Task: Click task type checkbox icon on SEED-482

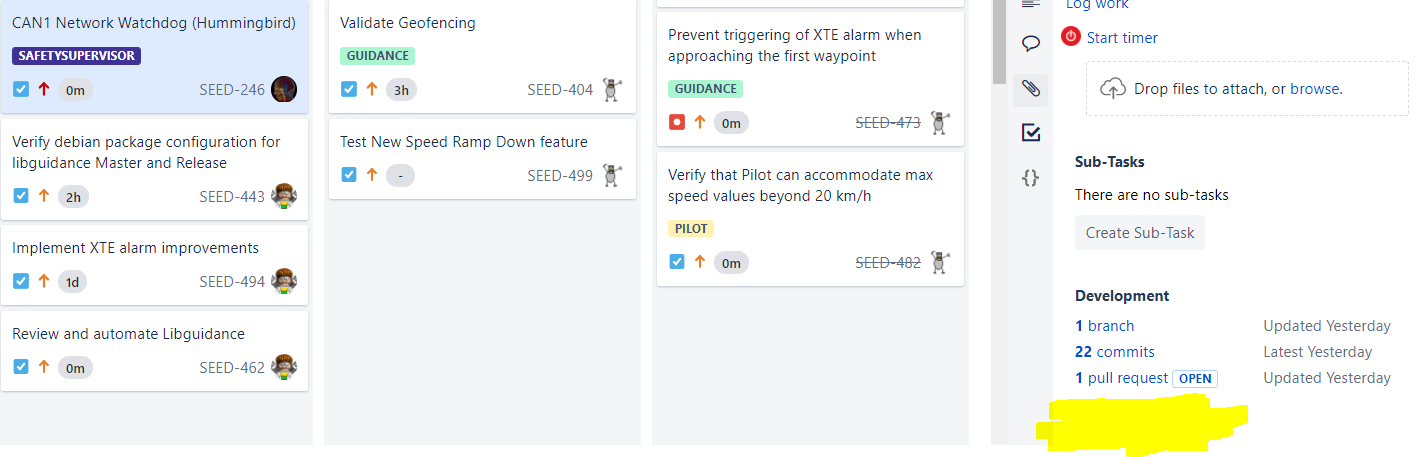Action: (677, 262)
